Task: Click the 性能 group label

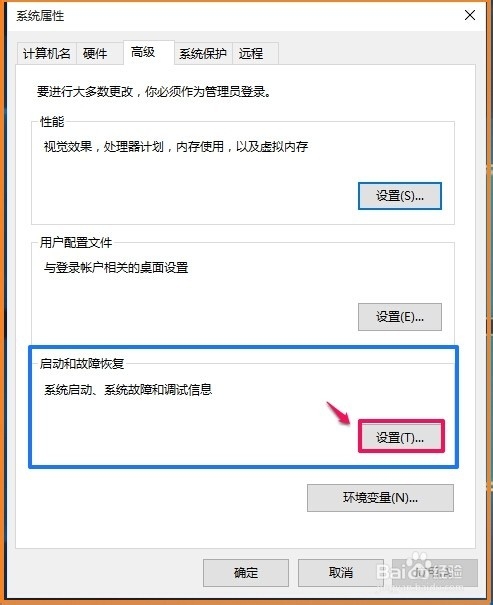Action: [52, 122]
